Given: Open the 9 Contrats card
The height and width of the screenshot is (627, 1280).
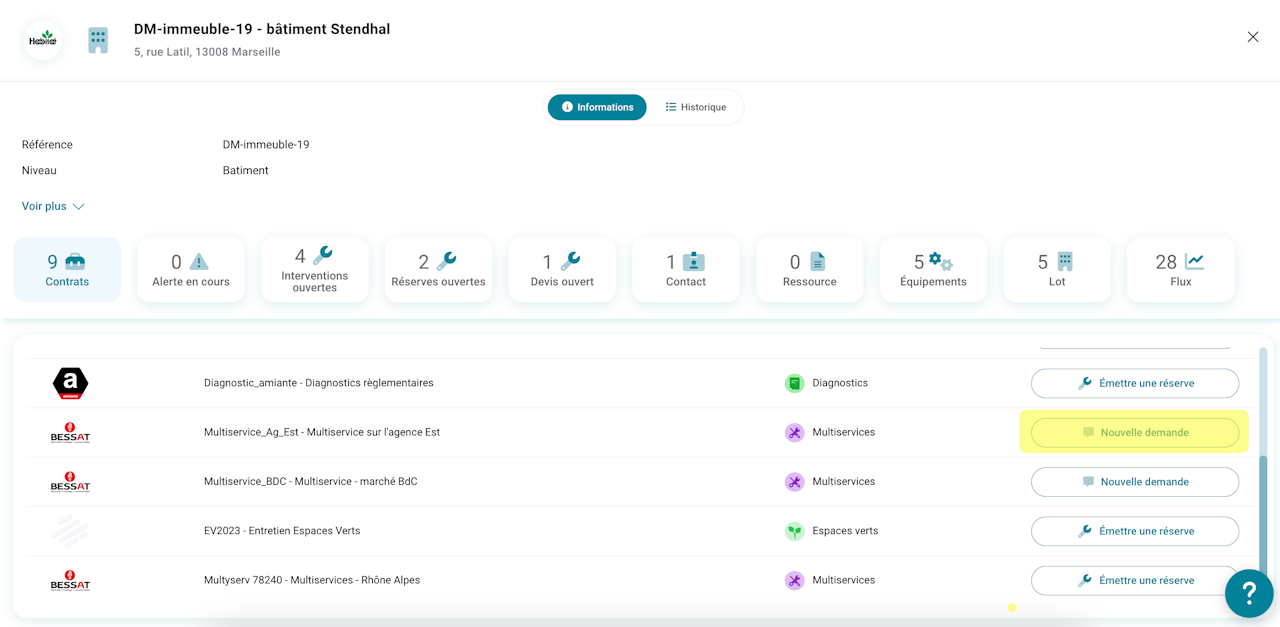Looking at the screenshot, I should coord(67,270).
